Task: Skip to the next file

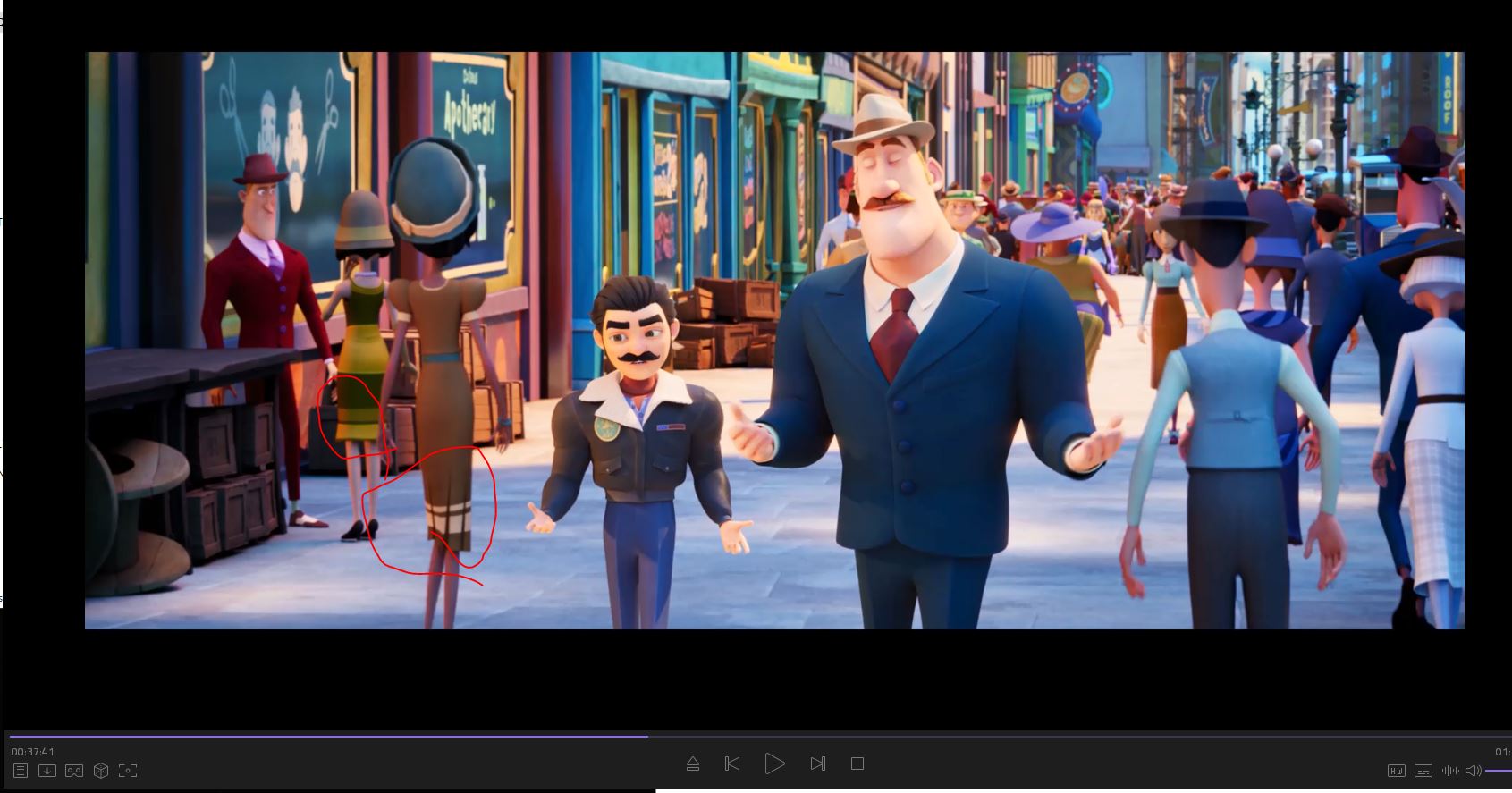Action: 817,763
